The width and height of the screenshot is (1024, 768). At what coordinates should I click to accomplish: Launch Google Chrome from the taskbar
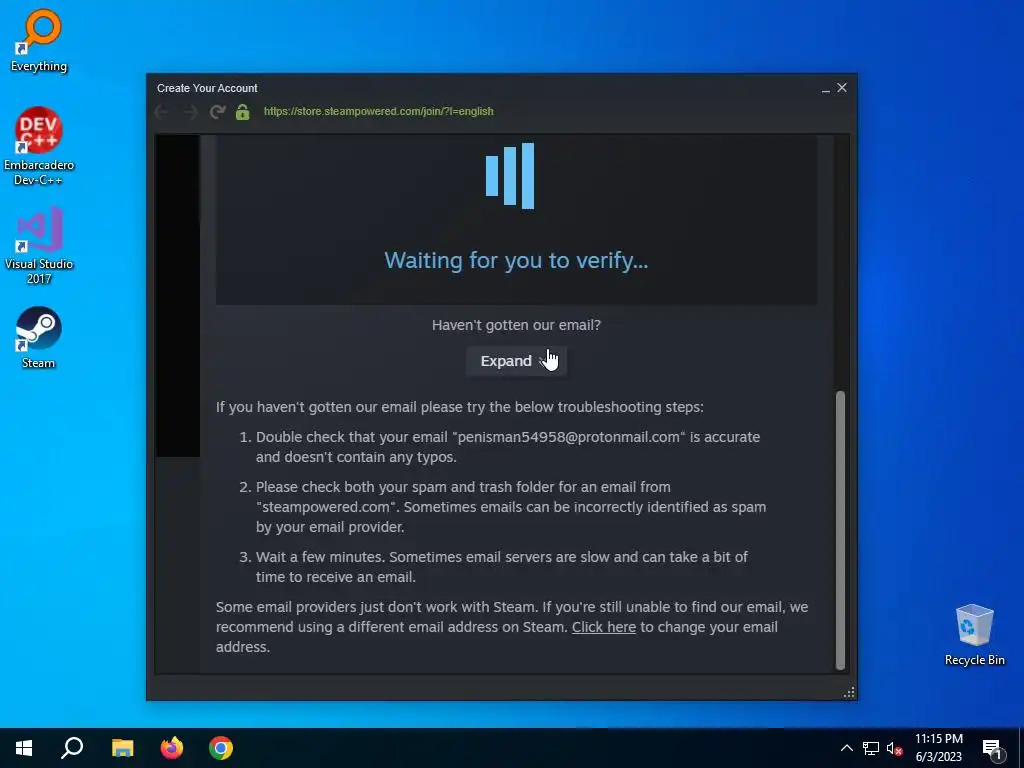[221, 748]
